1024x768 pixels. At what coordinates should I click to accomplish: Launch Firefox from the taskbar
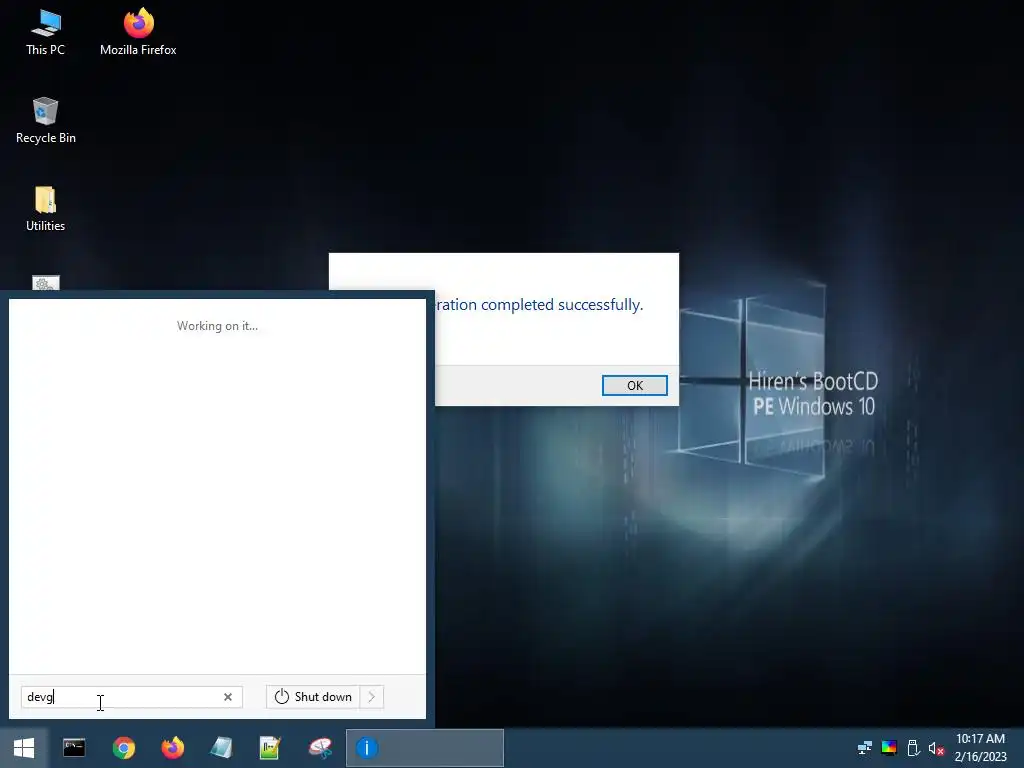(172, 748)
